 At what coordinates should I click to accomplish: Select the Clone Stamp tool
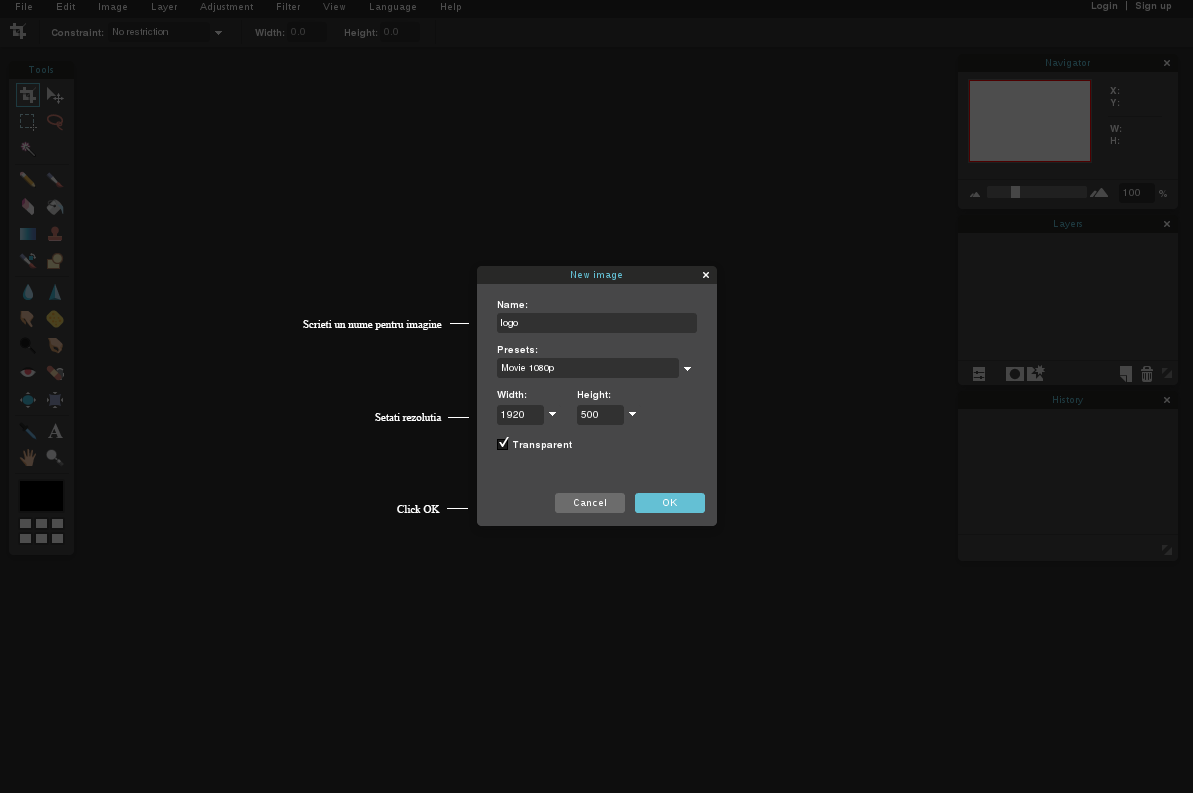pyautogui.click(x=55, y=234)
